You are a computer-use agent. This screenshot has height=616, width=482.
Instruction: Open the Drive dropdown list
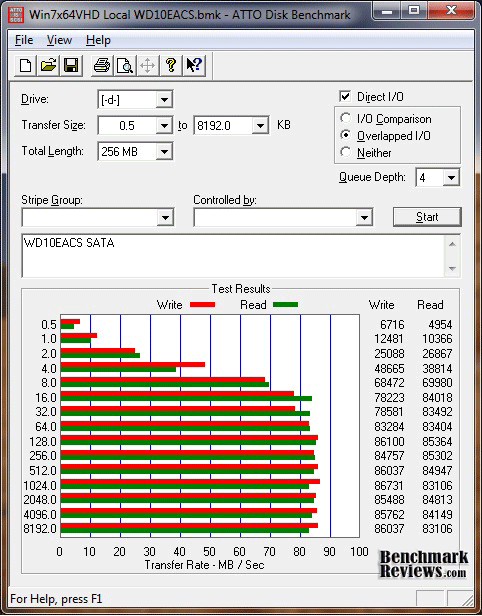point(164,100)
